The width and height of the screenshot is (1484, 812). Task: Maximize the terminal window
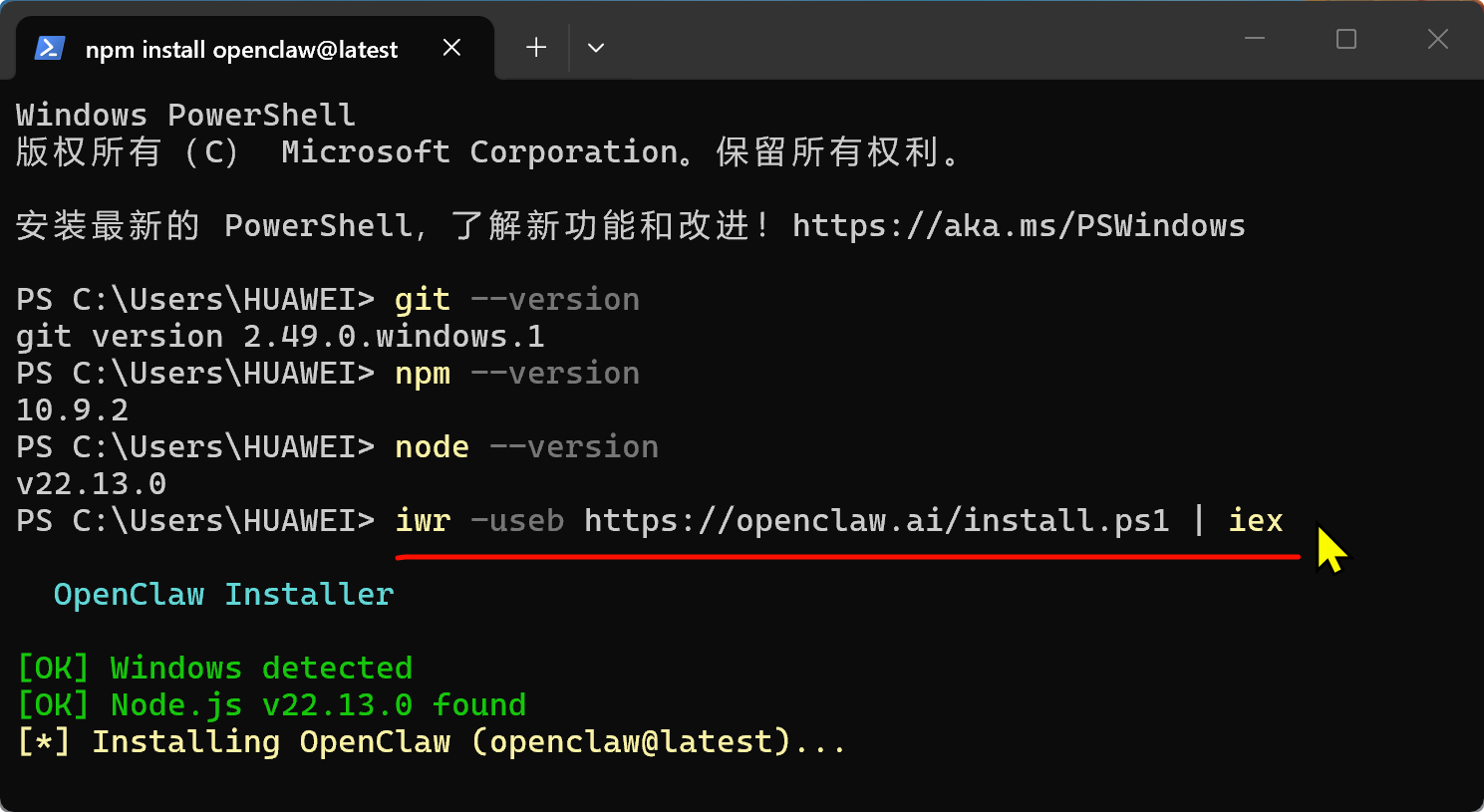tap(1346, 40)
